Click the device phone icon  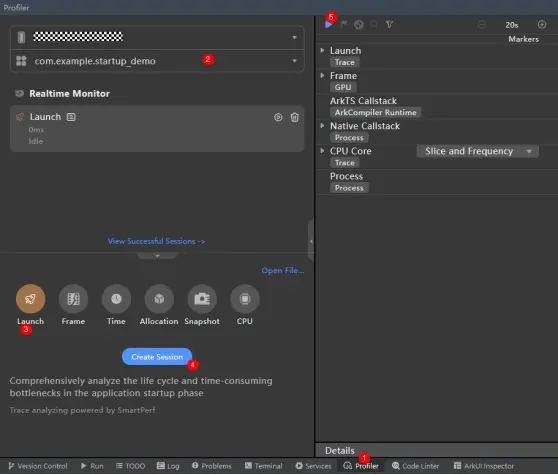(21, 37)
